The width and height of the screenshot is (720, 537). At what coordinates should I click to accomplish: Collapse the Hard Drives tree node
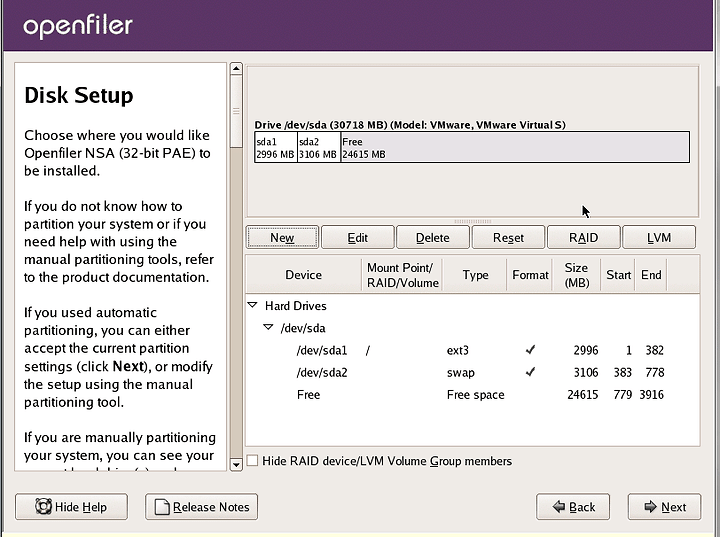click(x=253, y=305)
